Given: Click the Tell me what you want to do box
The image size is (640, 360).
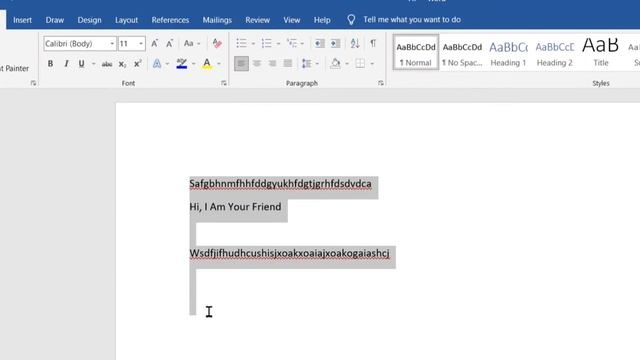Looking at the screenshot, I should (x=412, y=20).
